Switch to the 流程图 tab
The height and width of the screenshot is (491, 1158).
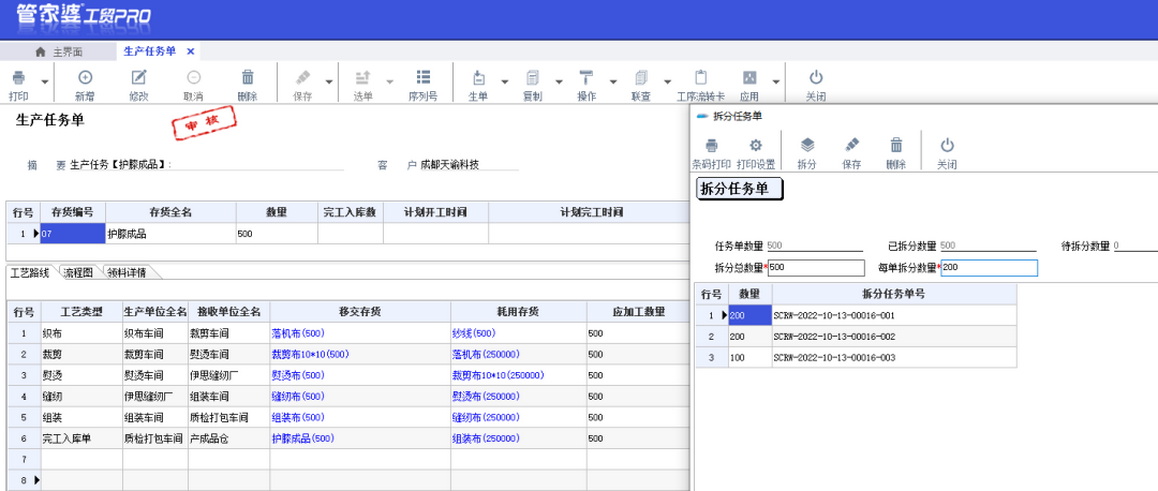click(78, 272)
